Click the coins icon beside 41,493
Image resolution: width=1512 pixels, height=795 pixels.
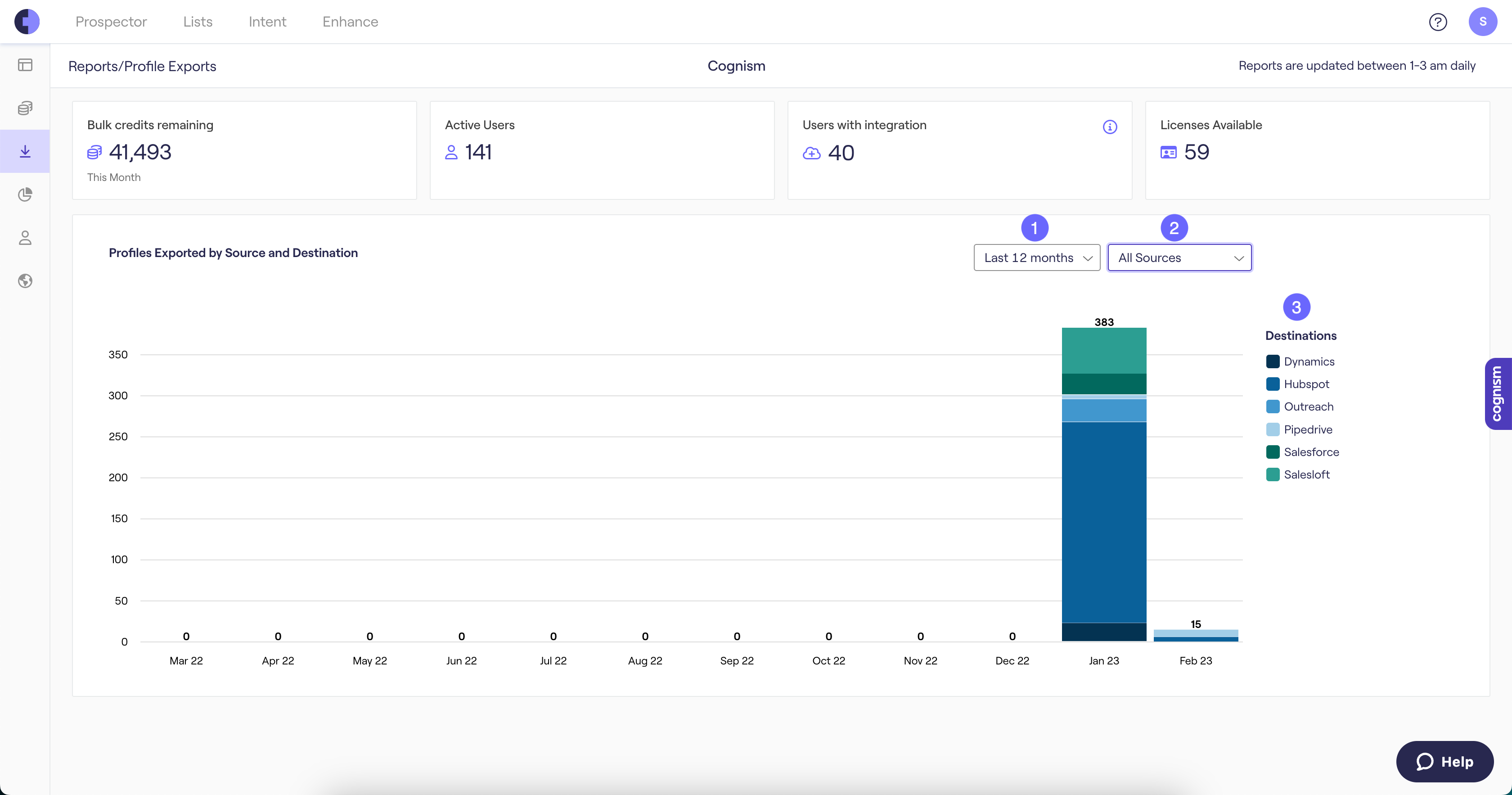94,153
